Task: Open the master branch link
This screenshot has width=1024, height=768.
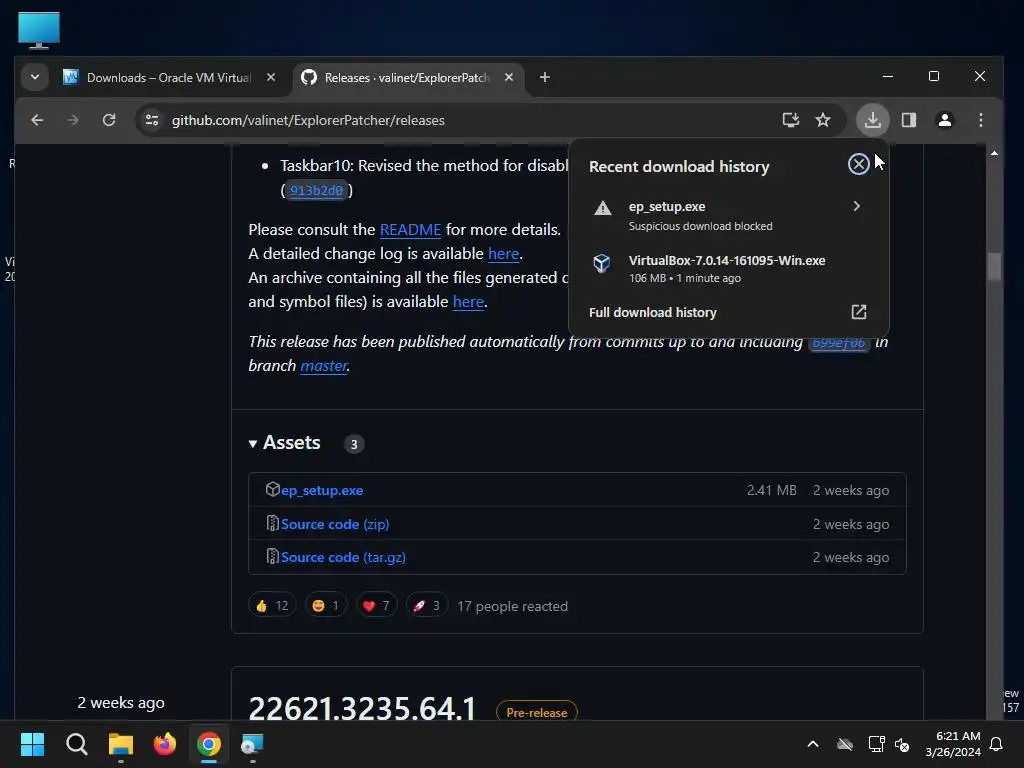Action: click(323, 366)
